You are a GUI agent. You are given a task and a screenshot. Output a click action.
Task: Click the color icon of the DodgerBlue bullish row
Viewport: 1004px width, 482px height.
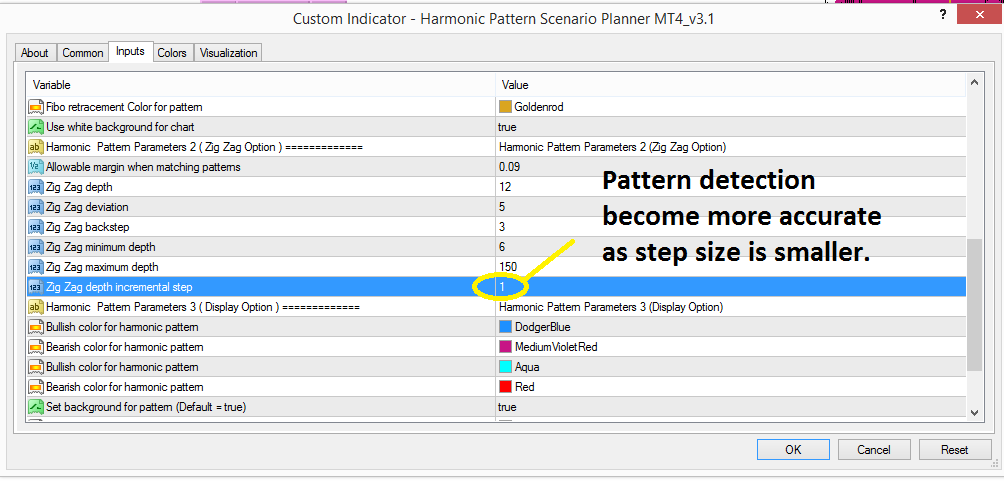[x=36, y=327]
